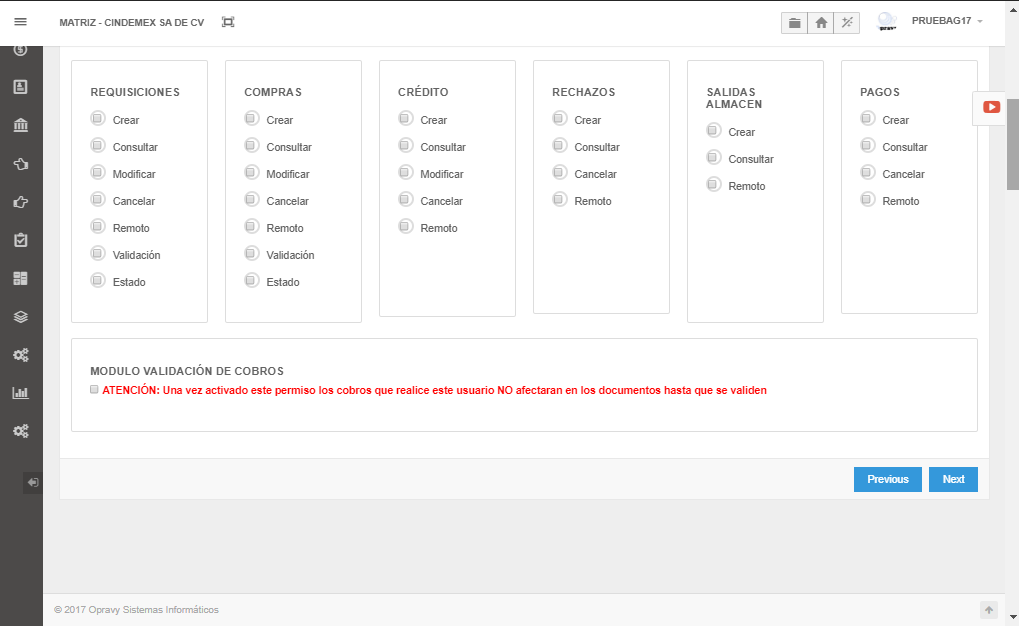The image size is (1020, 626).
Task: Enable Remoto under PAGOS
Action: point(867,199)
